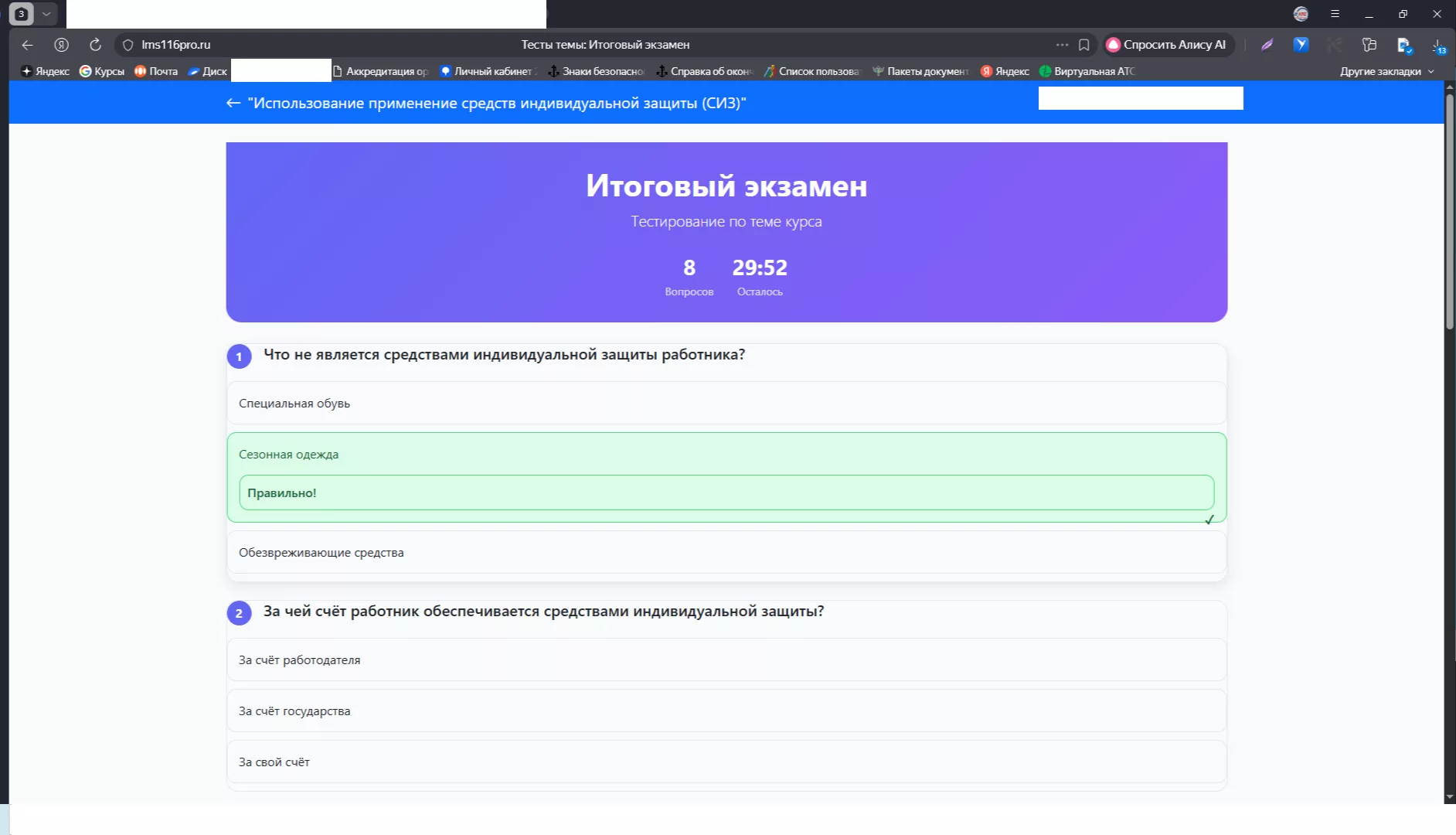Expand the tab group dropdown chevron
1456x835 pixels.
tap(46, 14)
